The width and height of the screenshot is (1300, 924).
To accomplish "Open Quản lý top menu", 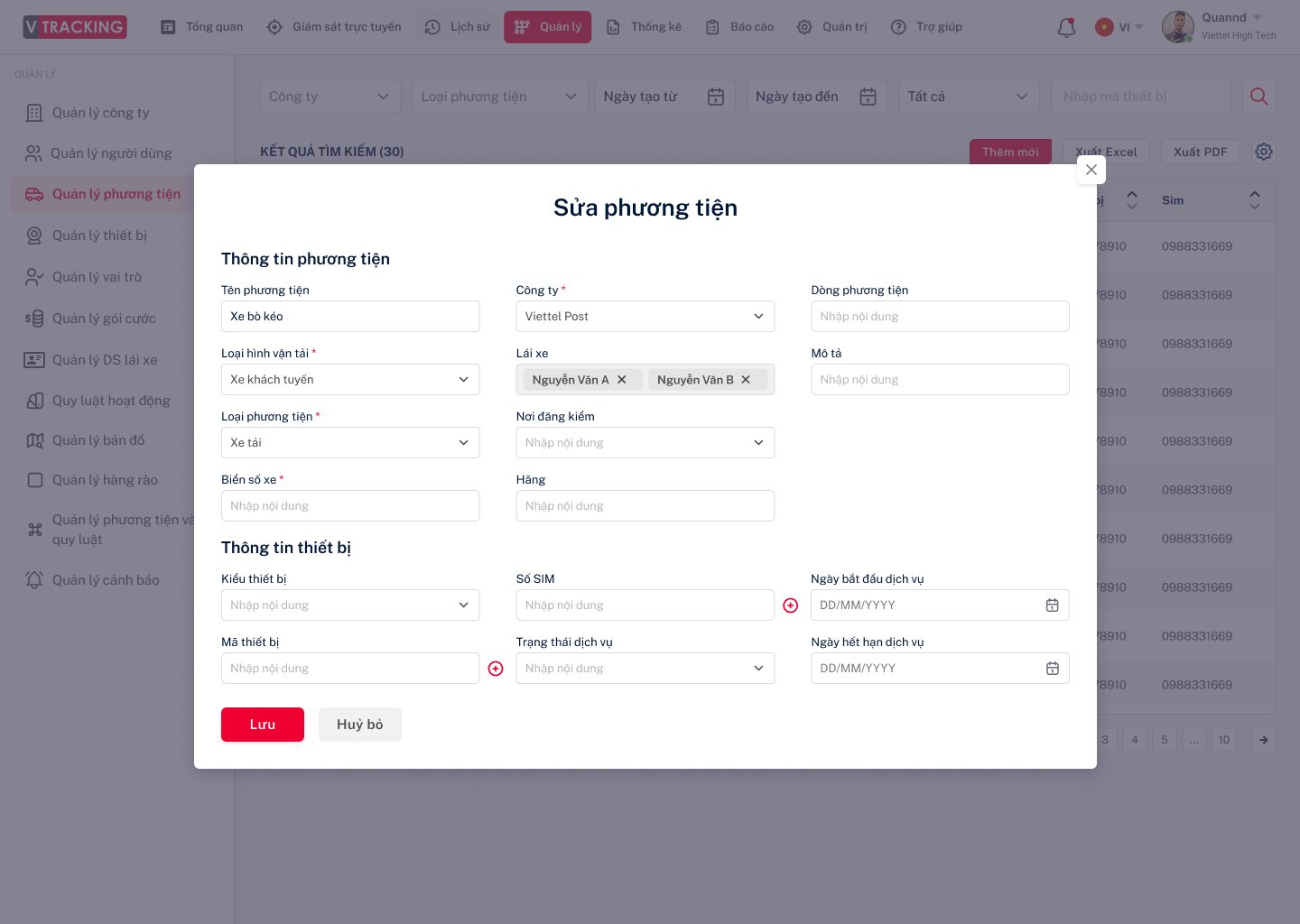I will click(548, 27).
